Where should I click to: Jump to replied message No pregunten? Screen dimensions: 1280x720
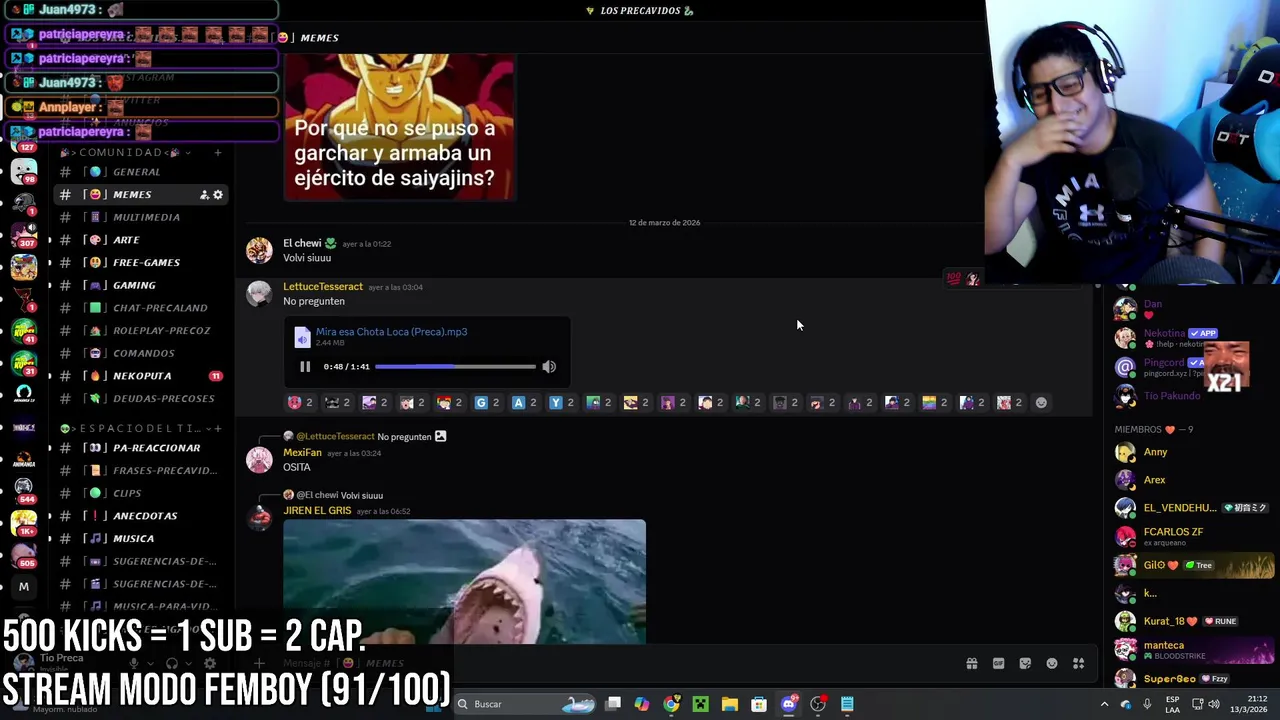click(x=404, y=437)
